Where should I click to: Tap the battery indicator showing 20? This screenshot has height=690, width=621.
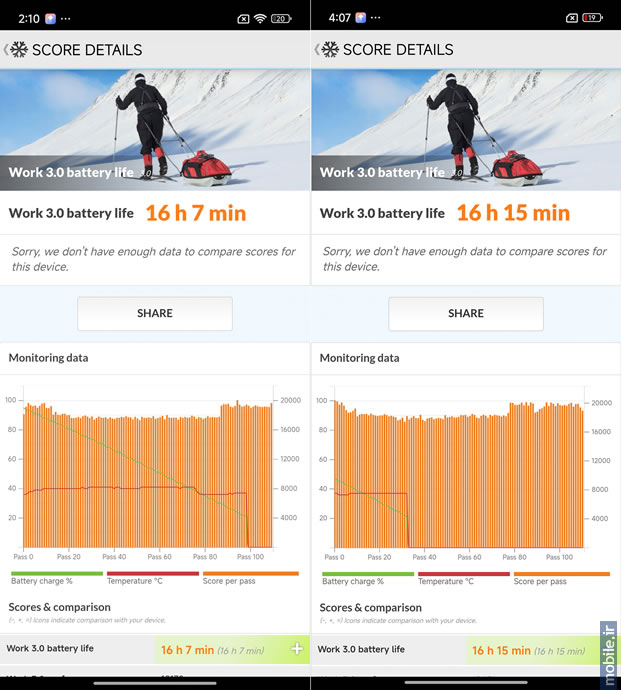tap(281, 18)
